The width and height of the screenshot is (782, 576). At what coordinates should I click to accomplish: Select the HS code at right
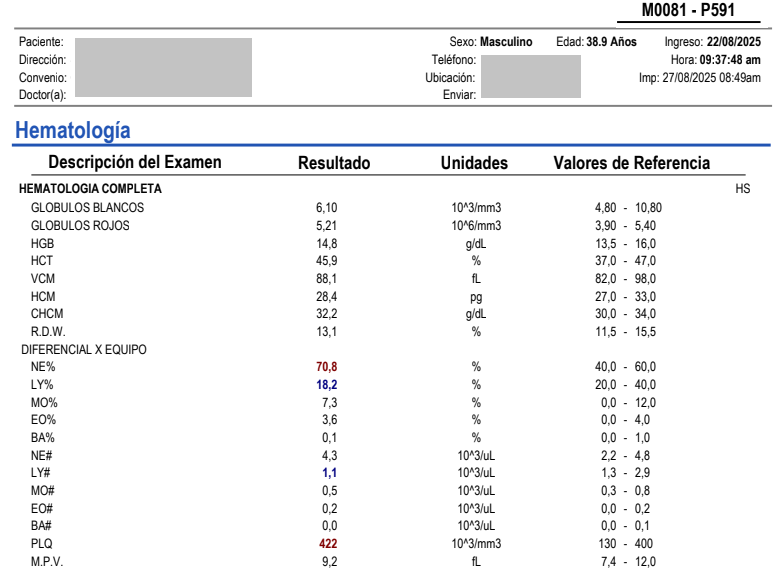click(742, 189)
